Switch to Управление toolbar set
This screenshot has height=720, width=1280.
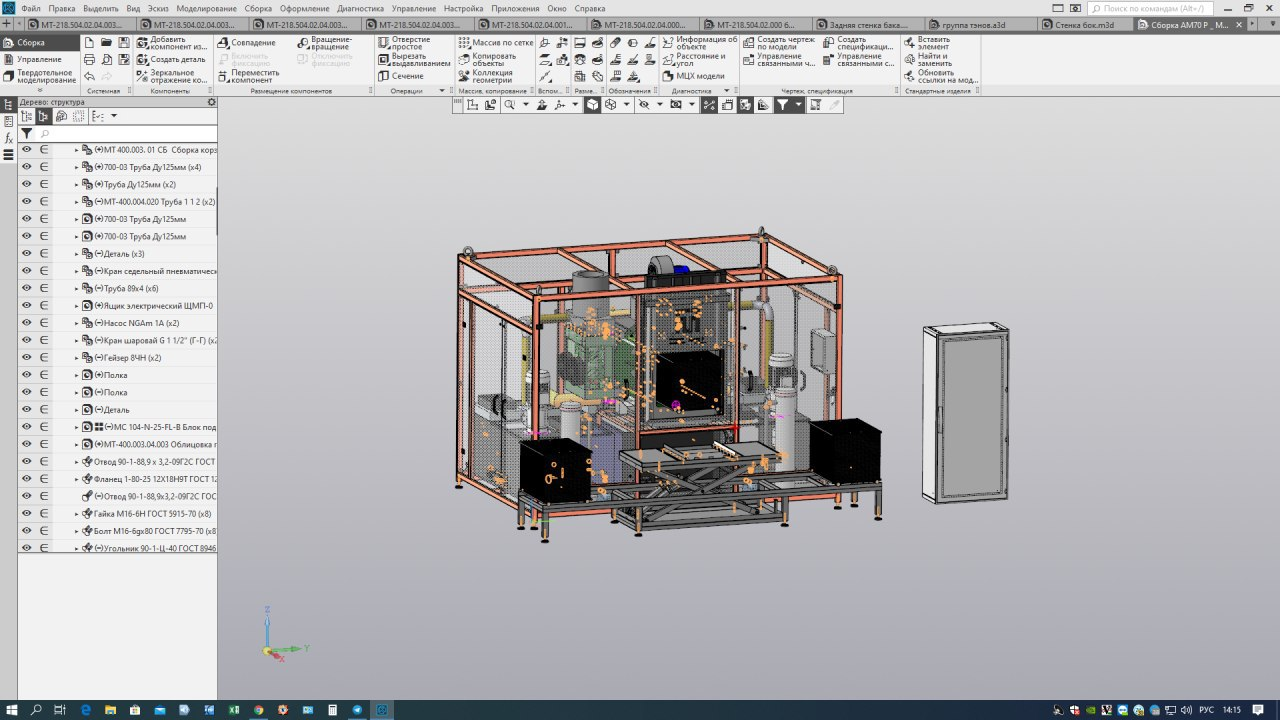click(x=38, y=59)
